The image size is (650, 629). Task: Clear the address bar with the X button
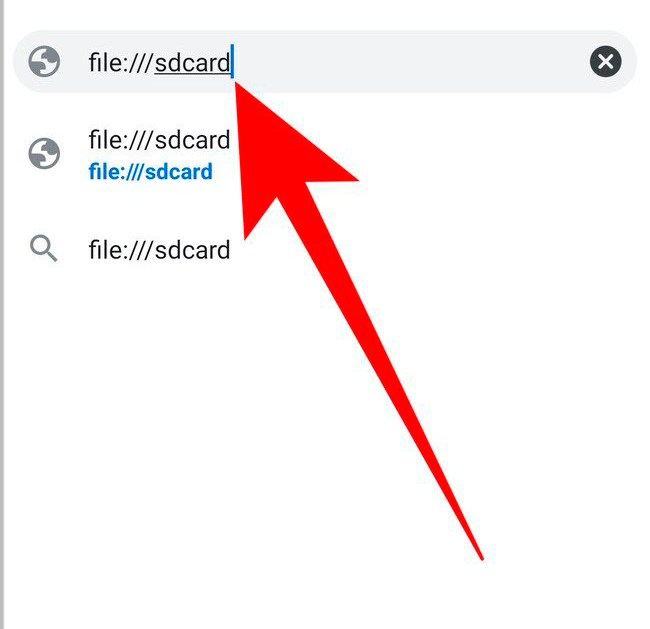(x=605, y=61)
